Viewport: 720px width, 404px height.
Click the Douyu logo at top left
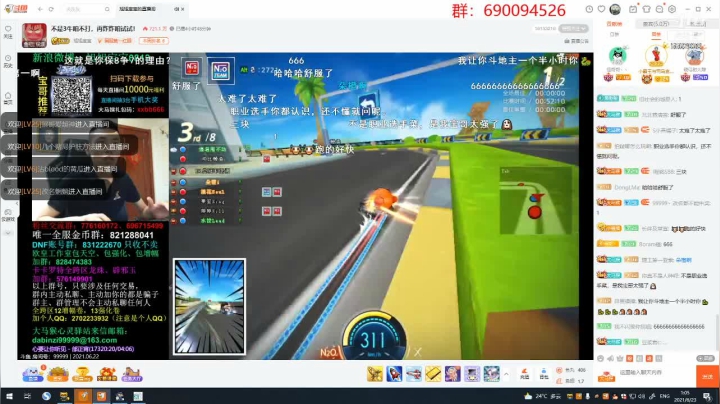point(16,9)
